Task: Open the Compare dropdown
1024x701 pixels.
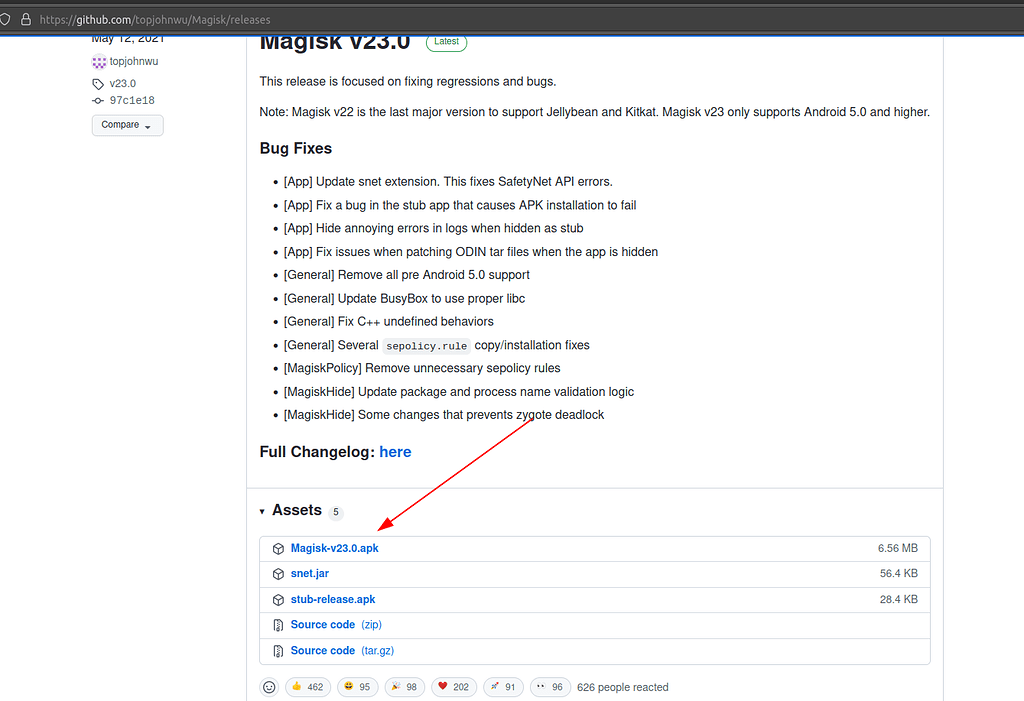Action: click(127, 125)
